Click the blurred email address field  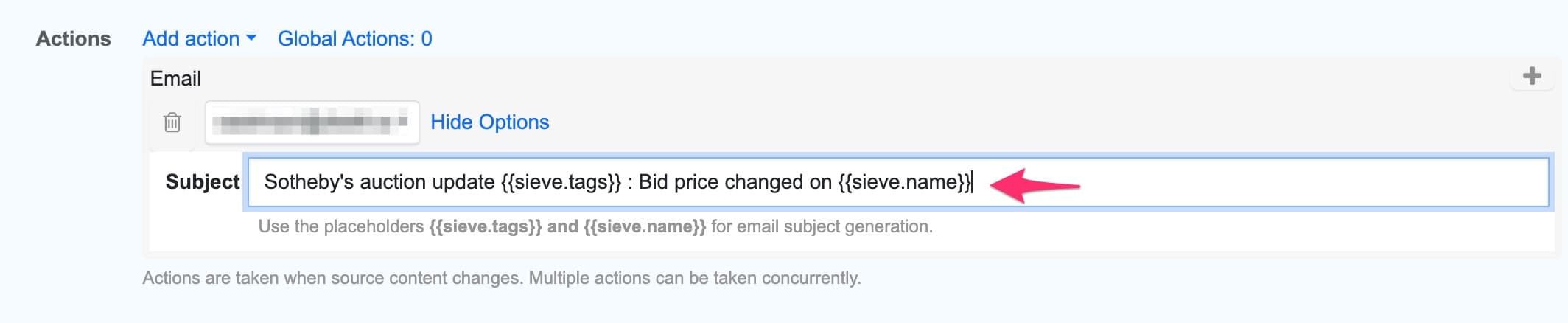pyautogui.click(x=312, y=122)
